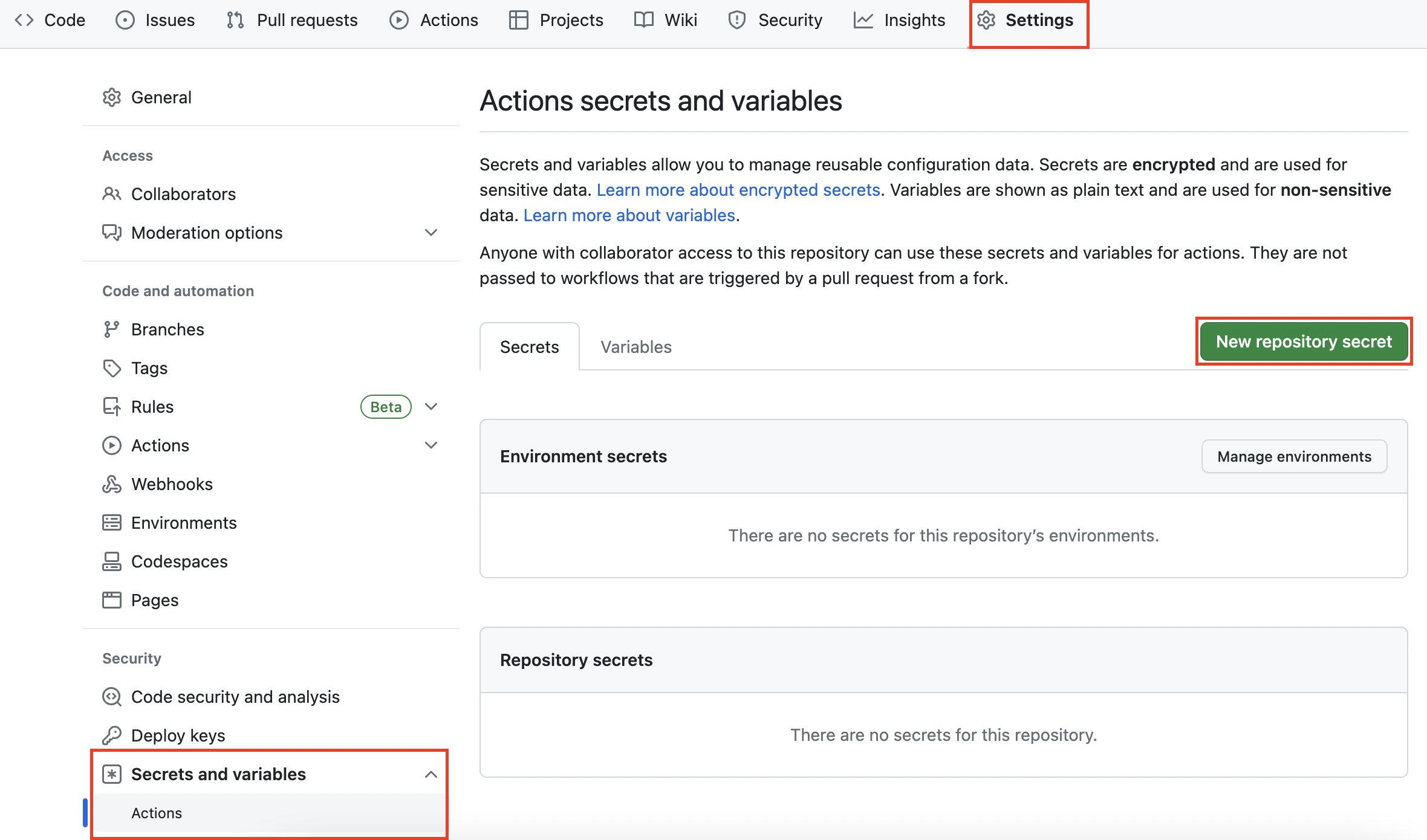Click the Environments server icon
1427x840 pixels.
pos(112,523)
